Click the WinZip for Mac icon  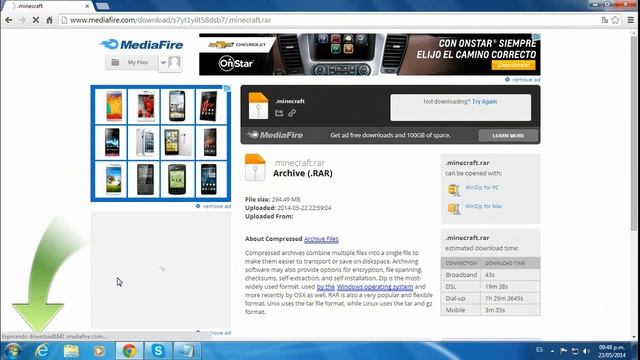click(453, 208)
